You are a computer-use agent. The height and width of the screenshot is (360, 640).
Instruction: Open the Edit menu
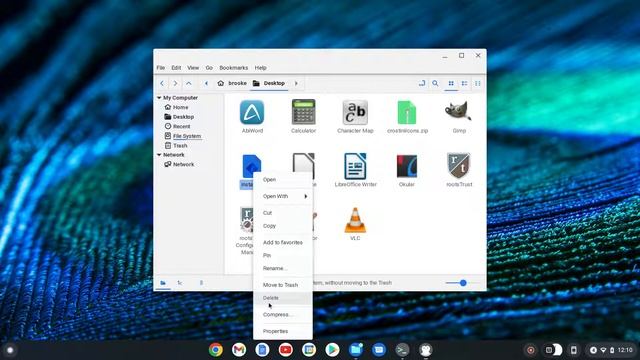point(176,68)
